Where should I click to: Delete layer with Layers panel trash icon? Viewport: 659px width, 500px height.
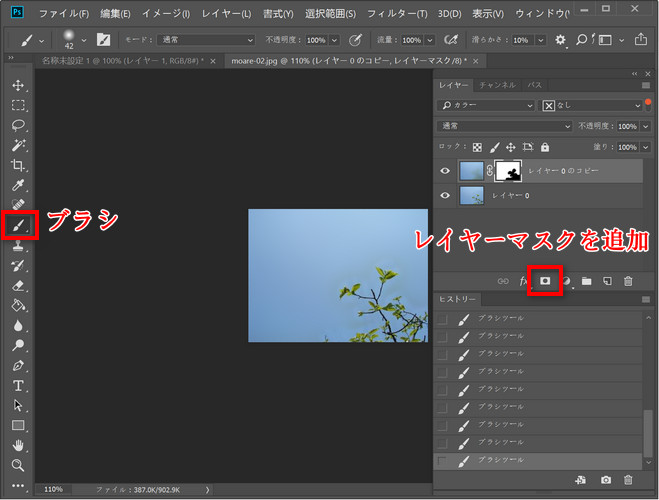[628, 281]
